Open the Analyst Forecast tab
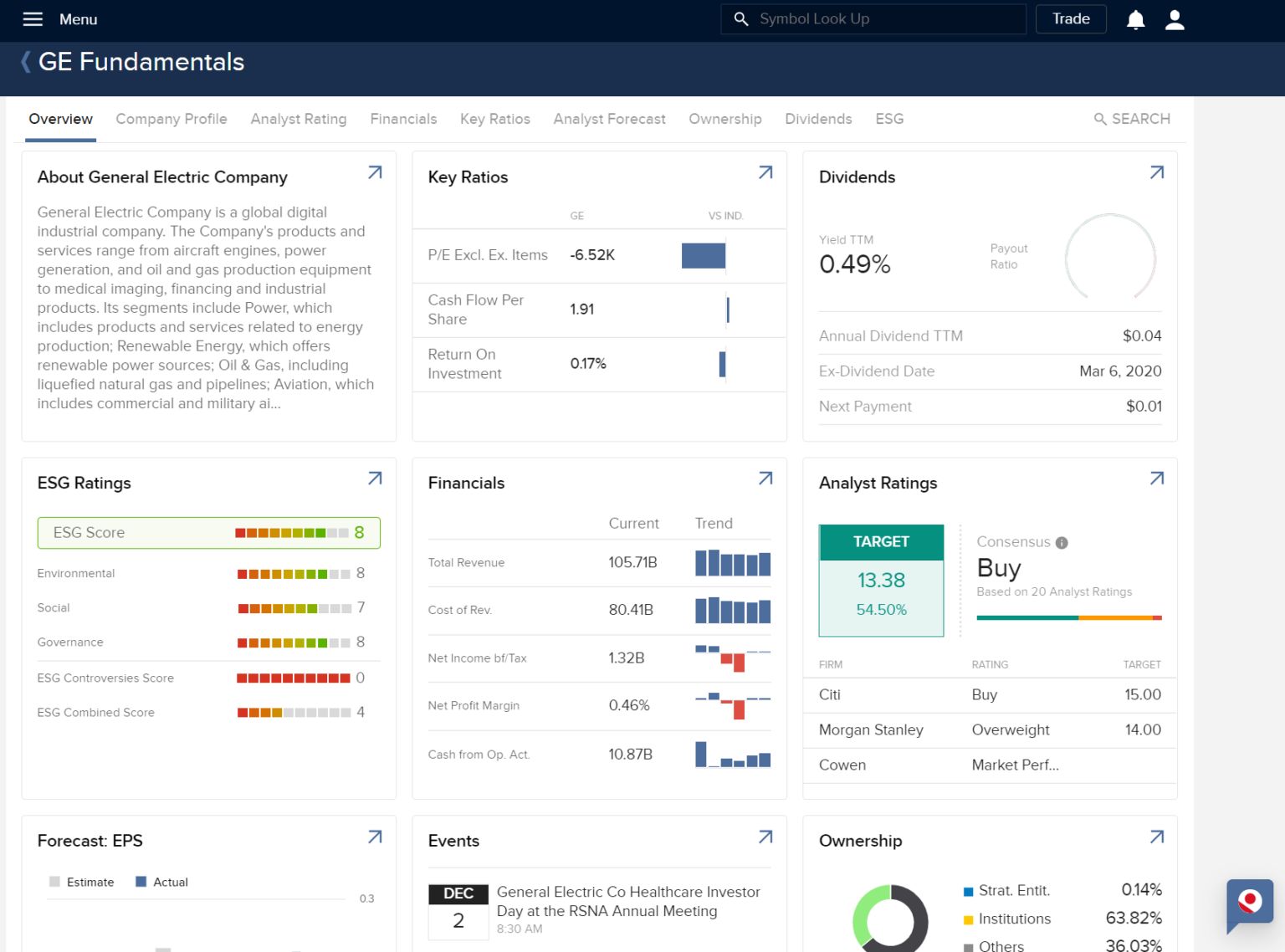 click(609, 119)
